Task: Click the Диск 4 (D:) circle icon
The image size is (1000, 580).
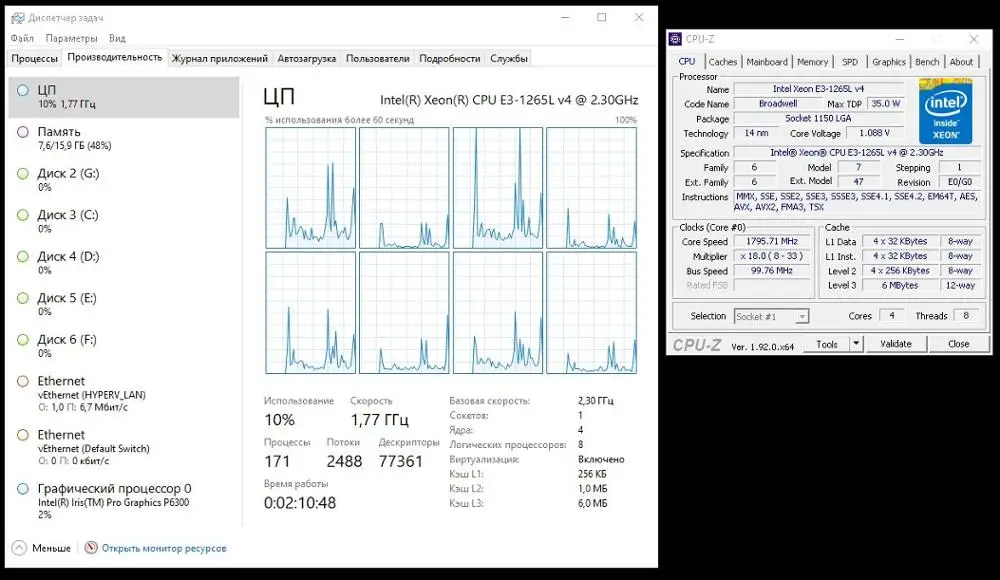Action: point(23,257)
